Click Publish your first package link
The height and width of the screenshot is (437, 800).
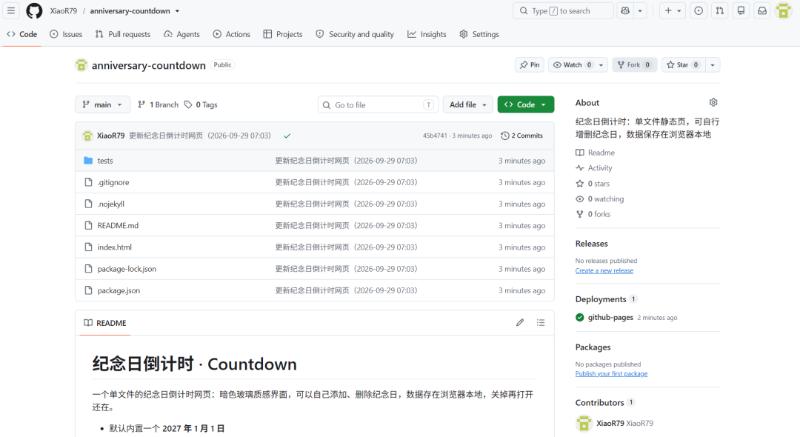[x=611, y=374]
